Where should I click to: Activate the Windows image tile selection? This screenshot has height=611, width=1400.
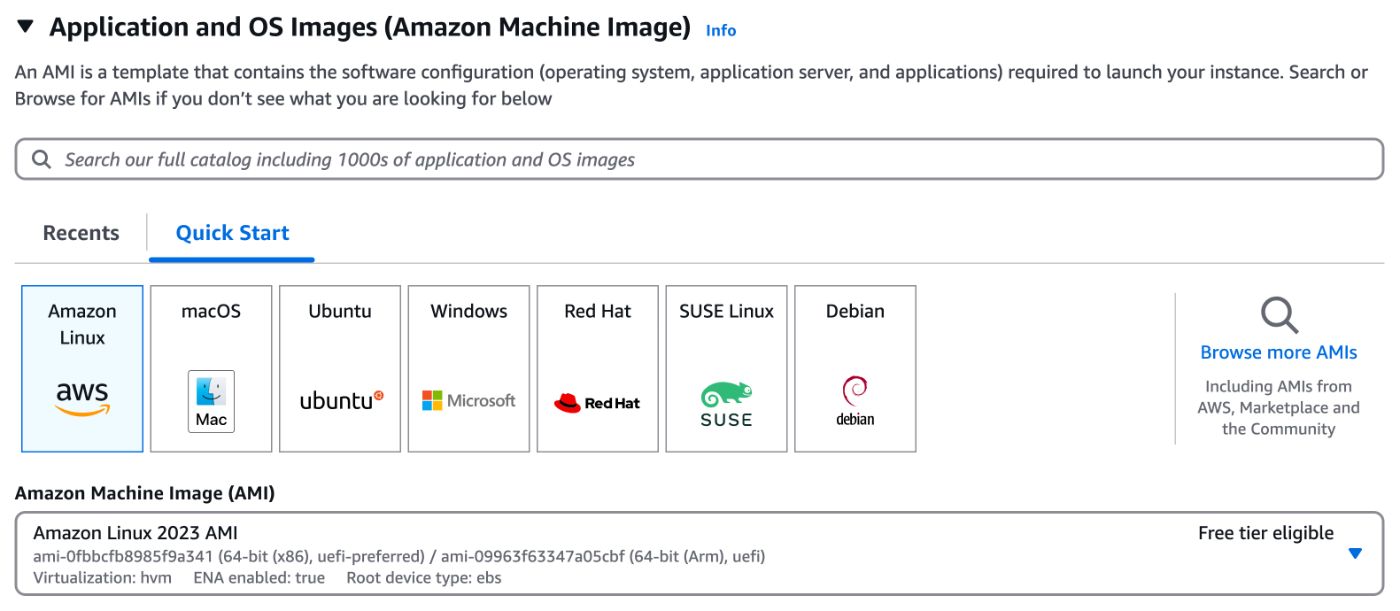pos(468,368)
